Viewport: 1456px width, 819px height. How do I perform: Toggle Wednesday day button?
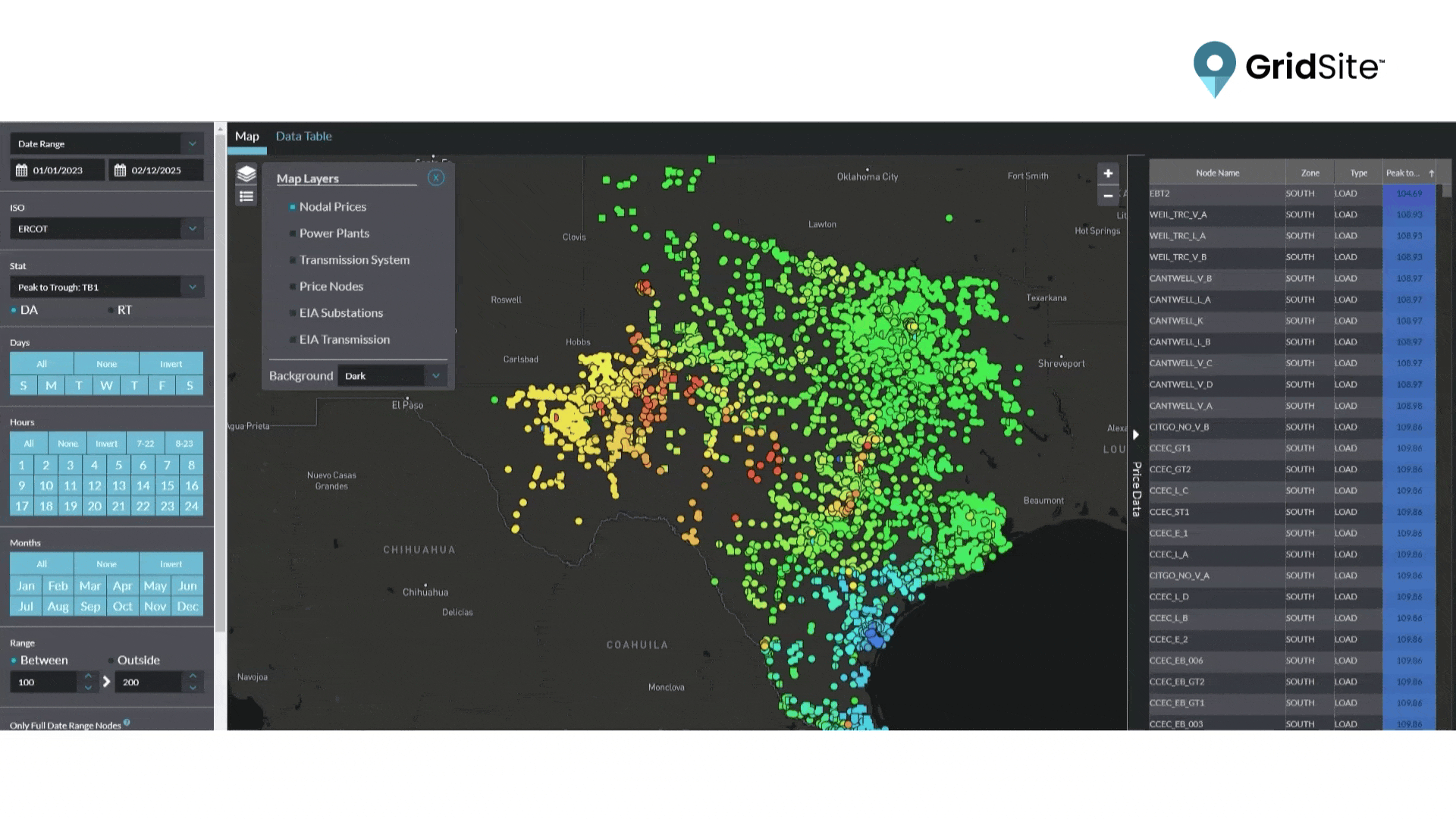click(106, 385)
